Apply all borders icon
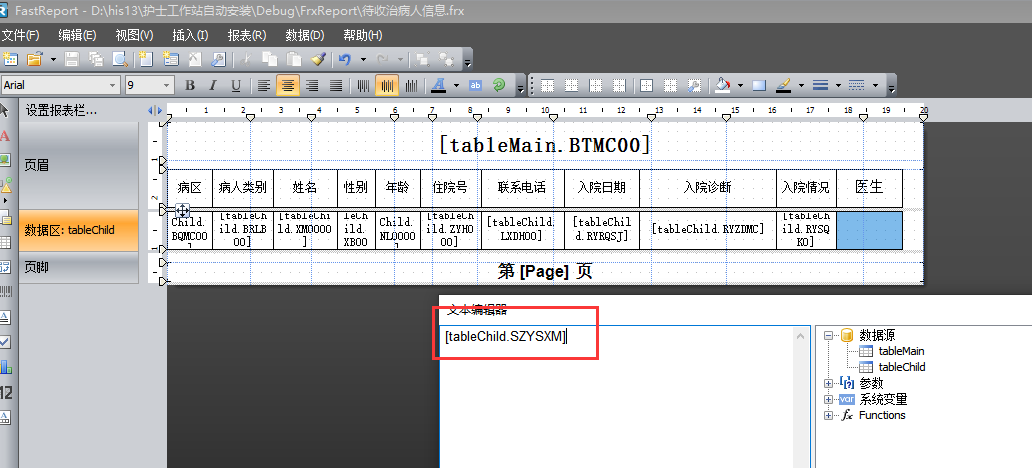 pyautogui.click(x=646, y=85)
